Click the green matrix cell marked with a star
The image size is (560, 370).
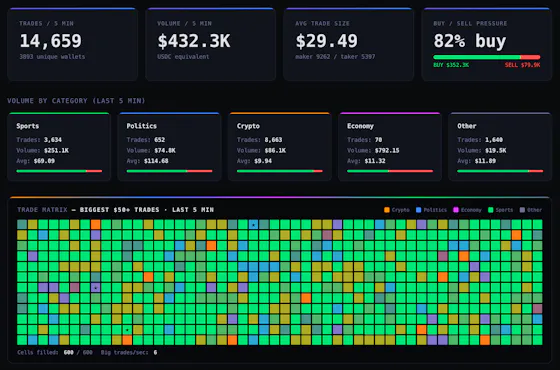[x=127, y=330]
